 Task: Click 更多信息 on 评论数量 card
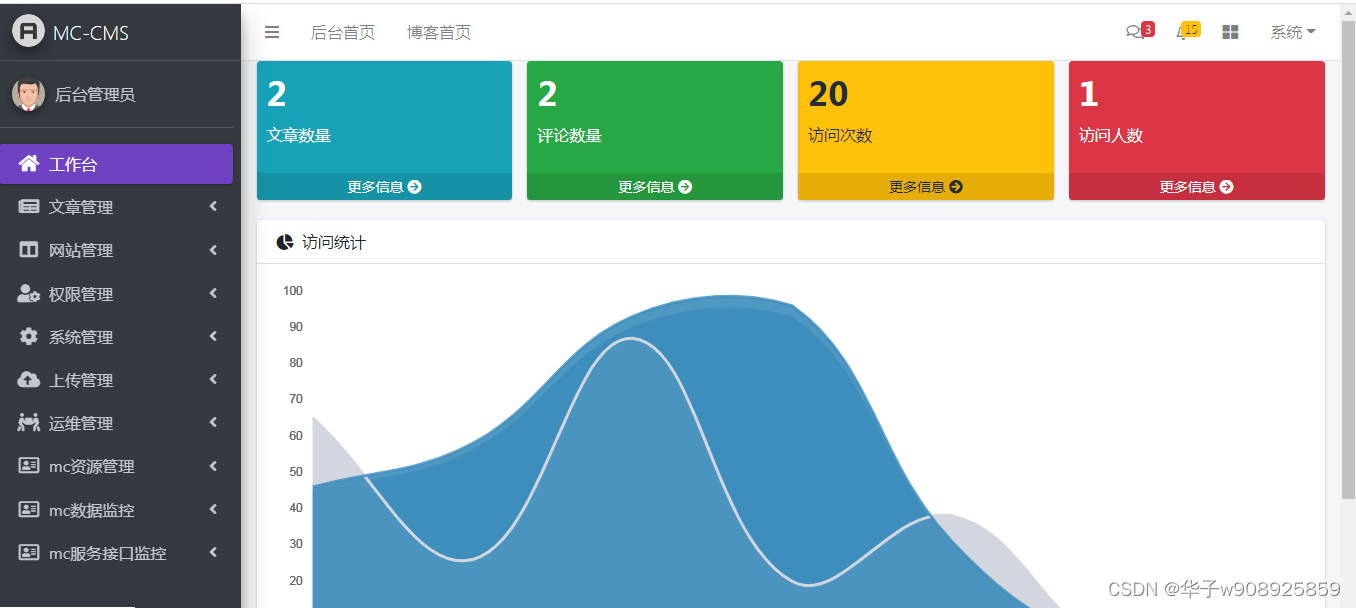(655, 187)
